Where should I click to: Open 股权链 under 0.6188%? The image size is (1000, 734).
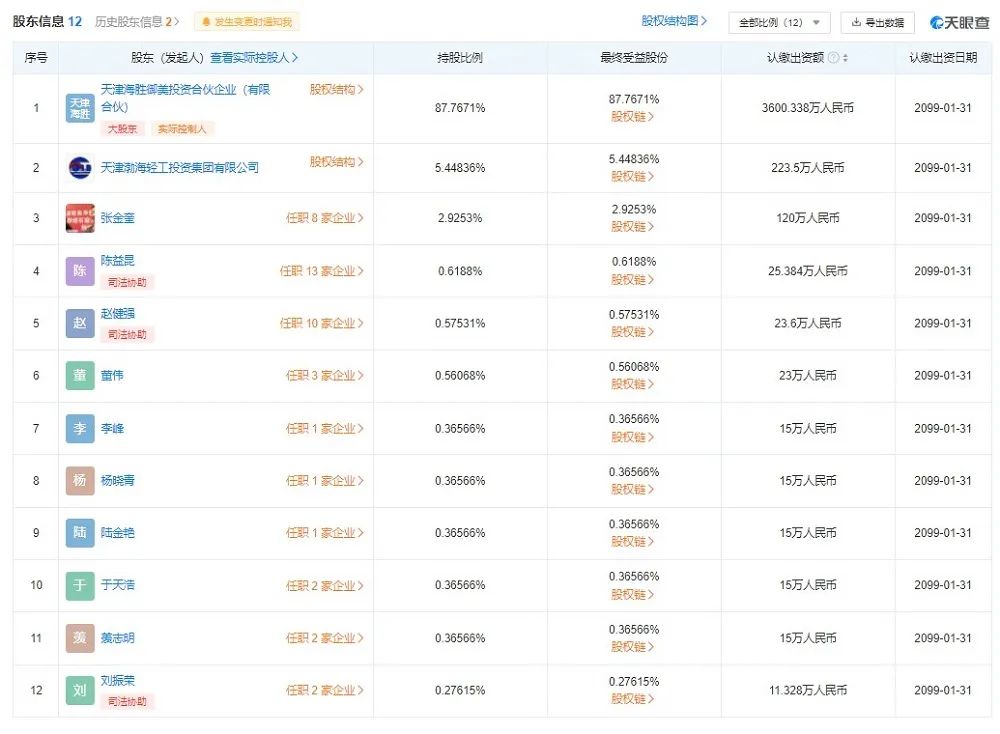click(633, 280)
